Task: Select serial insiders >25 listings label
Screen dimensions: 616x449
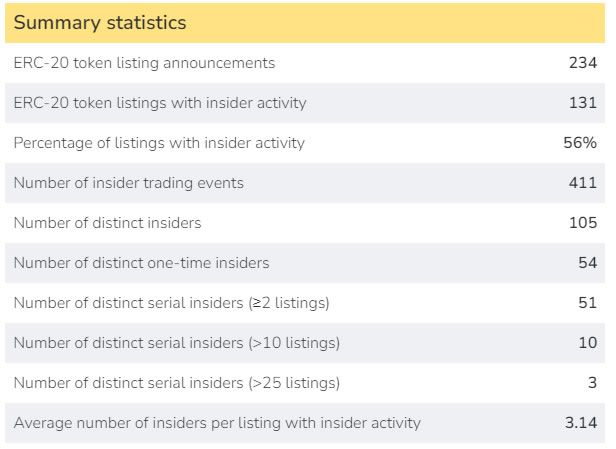Action: click(177, 383)
